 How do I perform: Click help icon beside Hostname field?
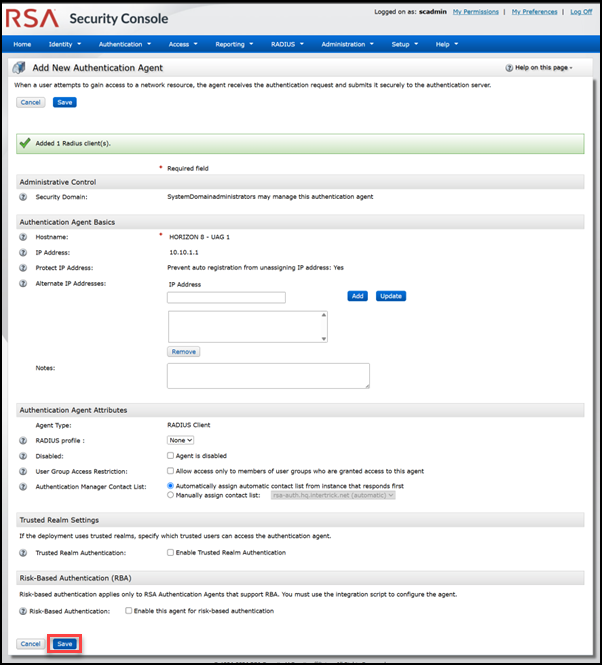click(23, 237)
